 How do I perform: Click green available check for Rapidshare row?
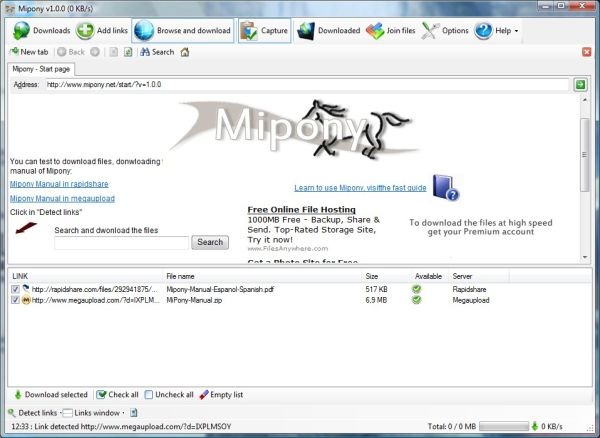tap(417, 289)
